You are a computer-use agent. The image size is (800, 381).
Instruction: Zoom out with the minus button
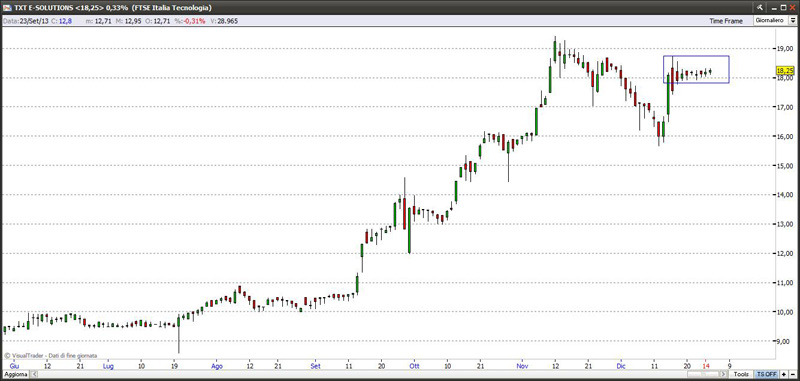point(792,374)
